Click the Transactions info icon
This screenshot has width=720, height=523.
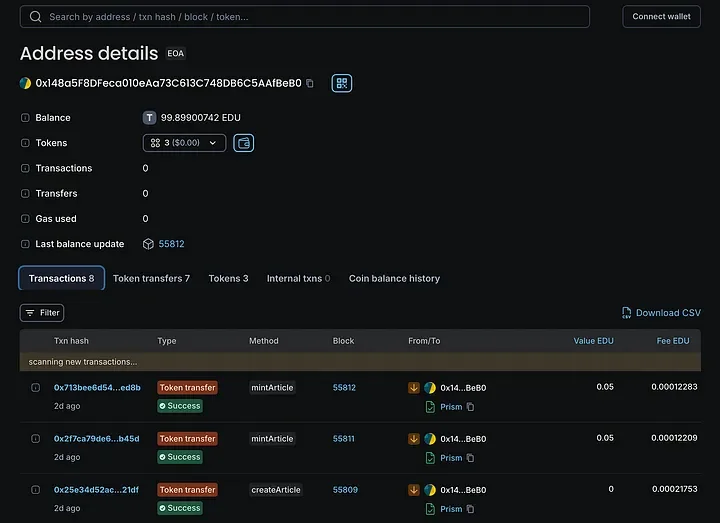click(25, 169)
